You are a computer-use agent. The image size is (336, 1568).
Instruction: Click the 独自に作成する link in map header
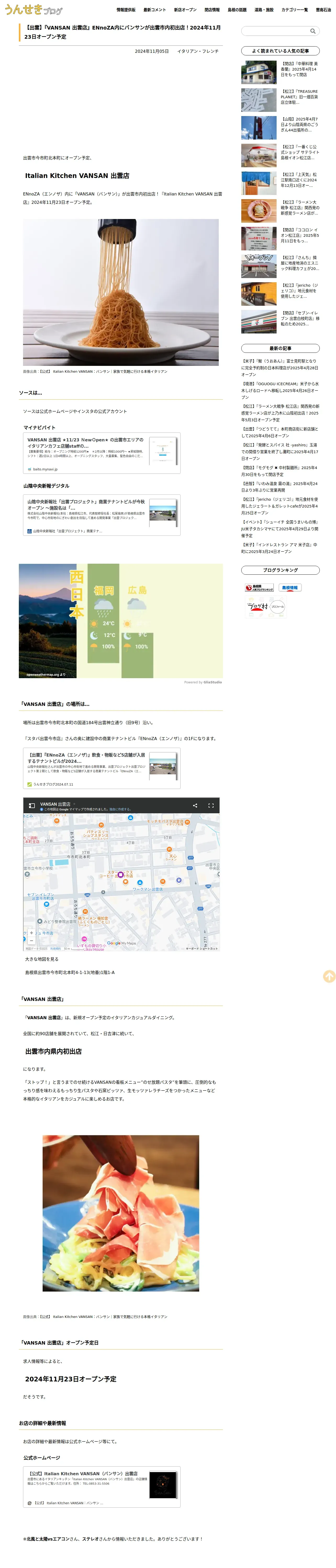tap(120, 810)
